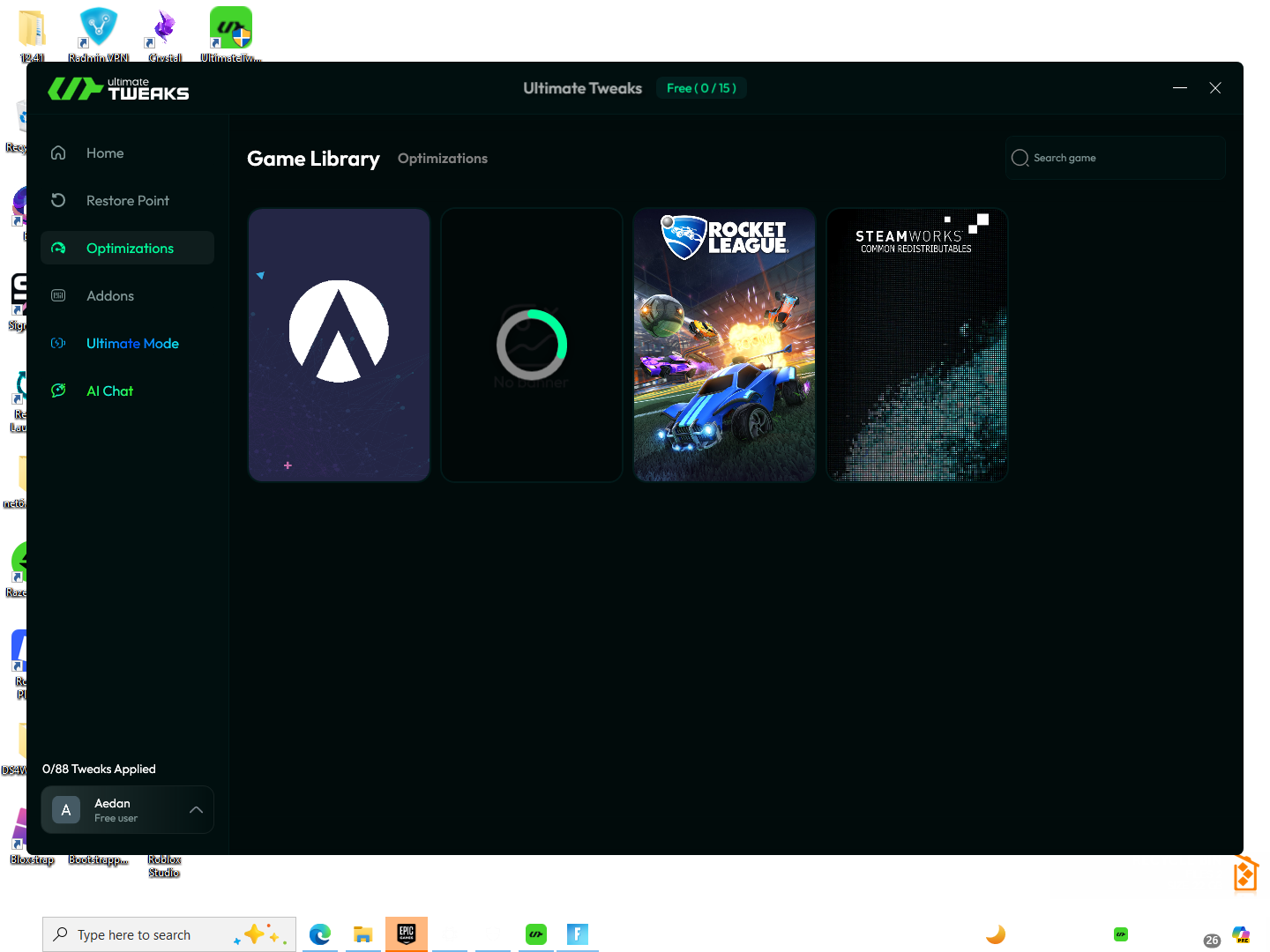
Task: Open the Restore Point page
Action: (x=127, y=200)
